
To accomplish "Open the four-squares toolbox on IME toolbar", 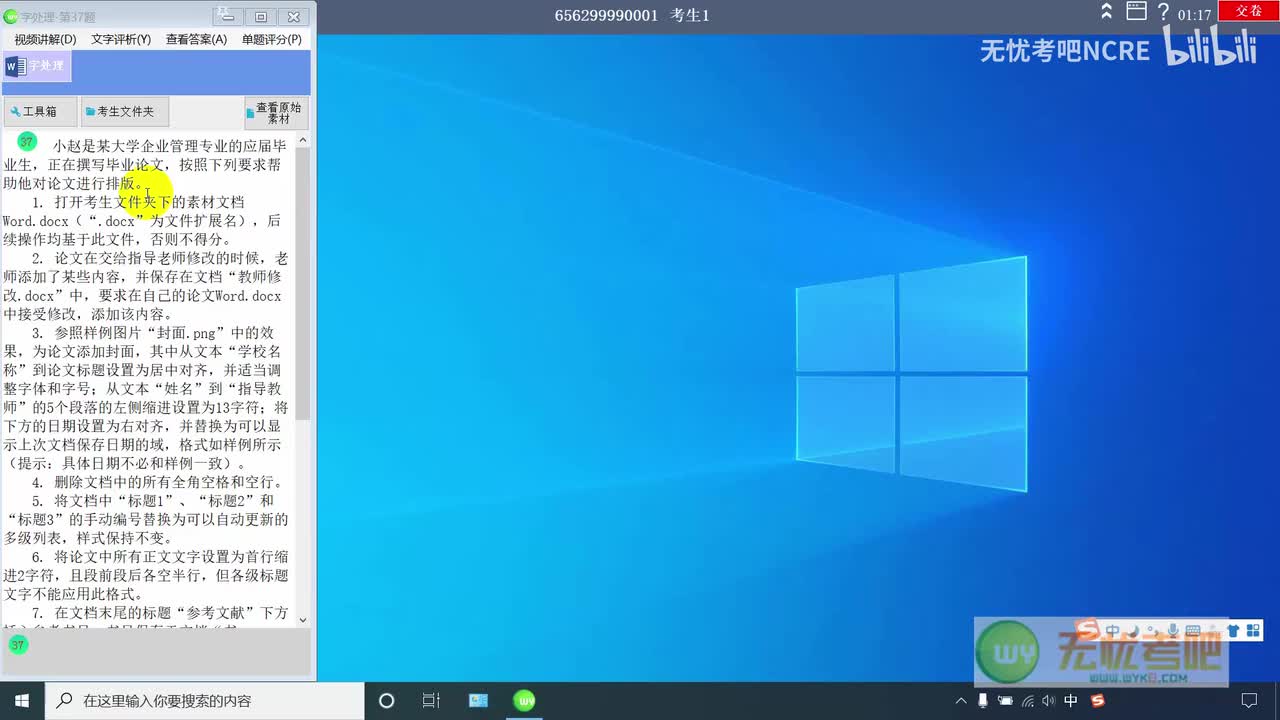I will [x=1253, y=631].
